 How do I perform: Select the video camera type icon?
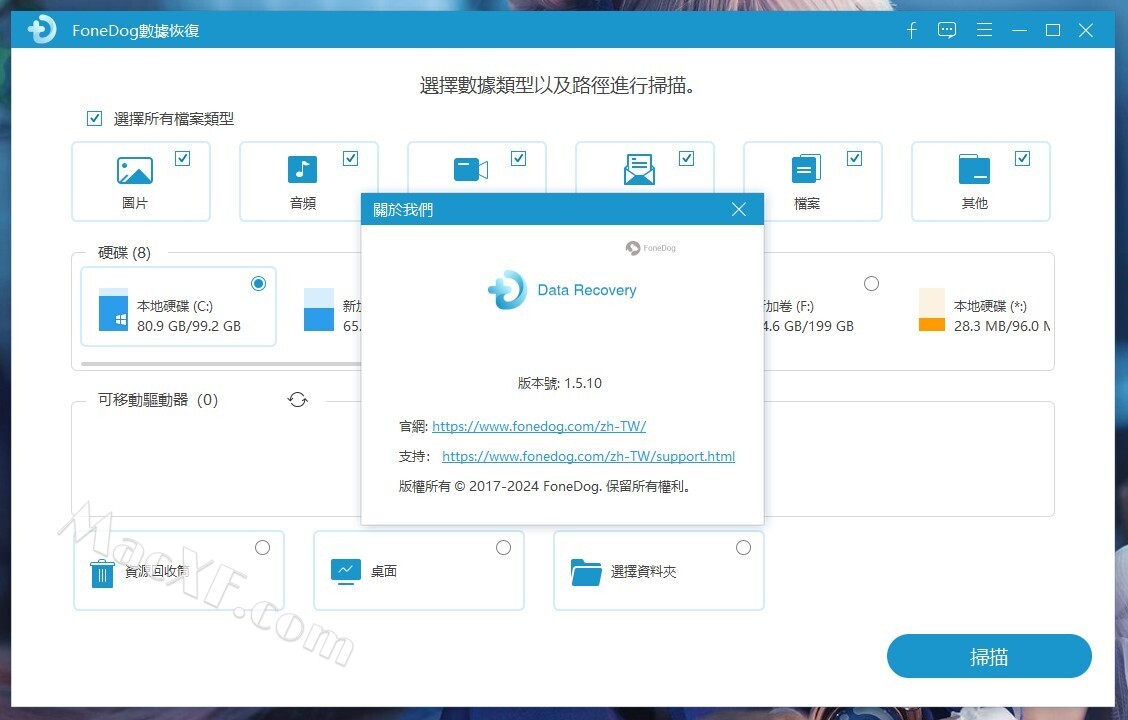[x=471, y=170]
